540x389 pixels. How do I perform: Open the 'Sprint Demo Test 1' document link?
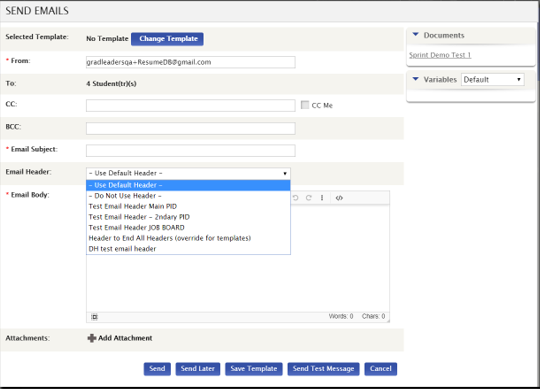point(440,55)
